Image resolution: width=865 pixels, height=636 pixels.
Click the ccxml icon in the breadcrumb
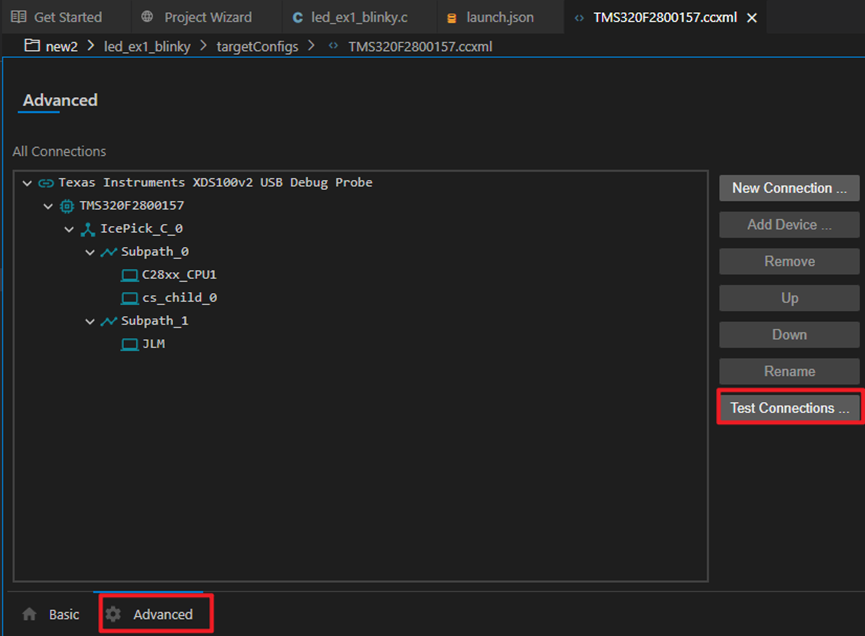333,46
